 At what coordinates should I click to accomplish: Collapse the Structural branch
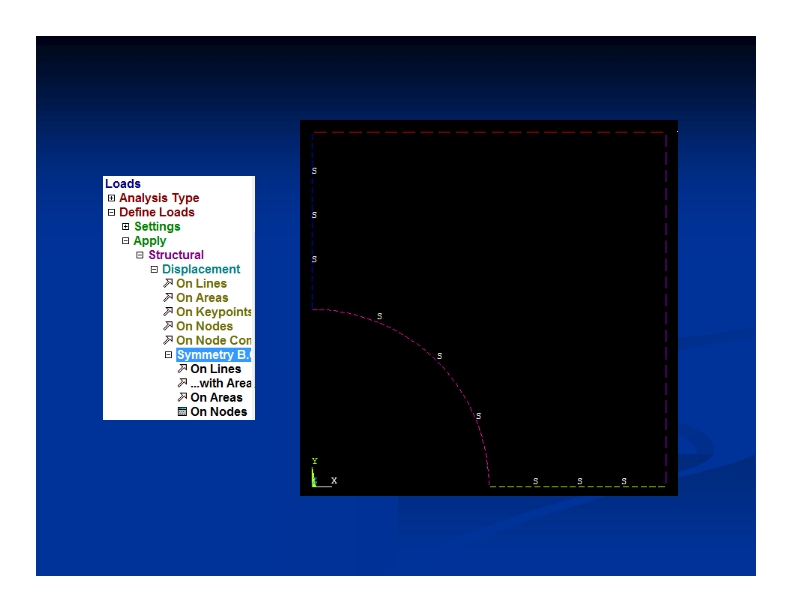[140, 255]
